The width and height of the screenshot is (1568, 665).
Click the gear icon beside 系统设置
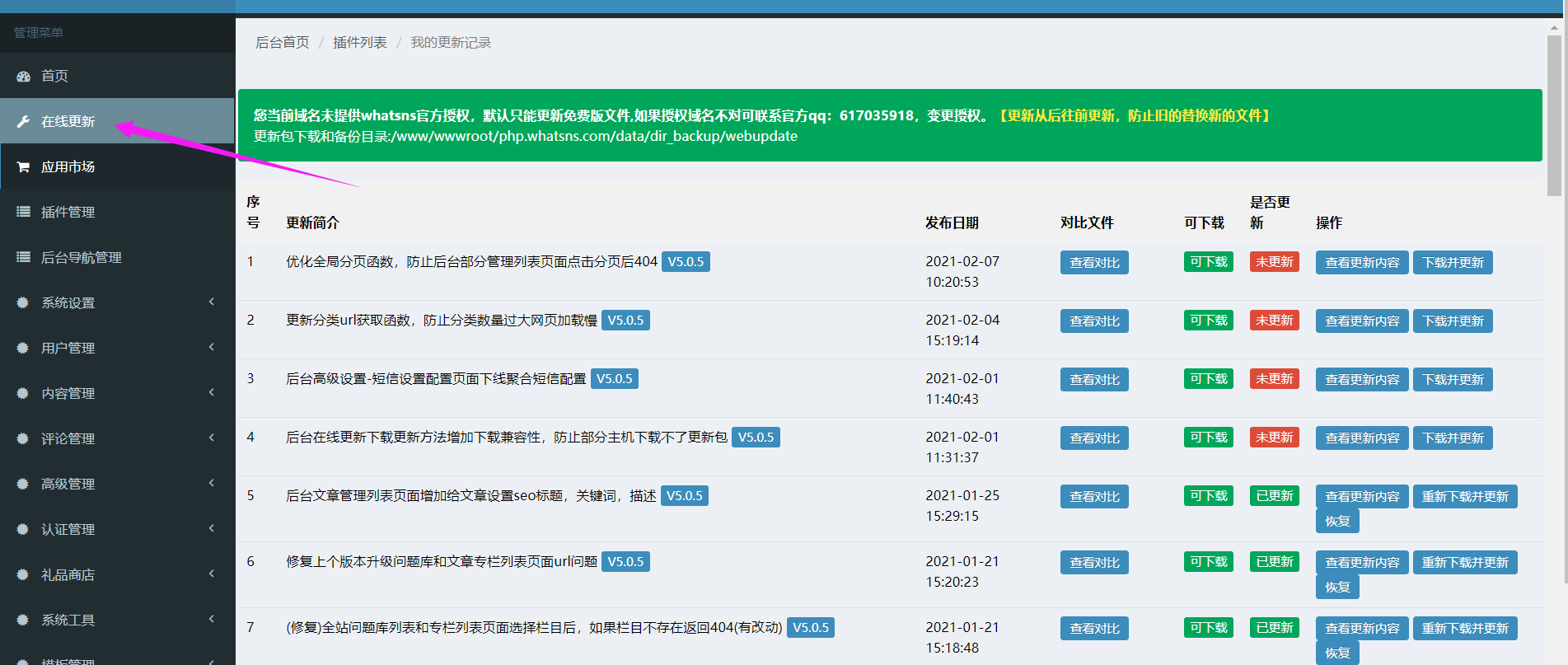pos(23,302)
